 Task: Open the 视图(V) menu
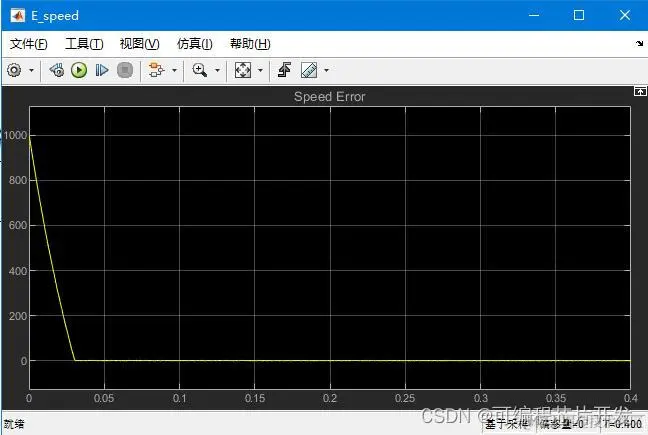click(x=140, y=44)
